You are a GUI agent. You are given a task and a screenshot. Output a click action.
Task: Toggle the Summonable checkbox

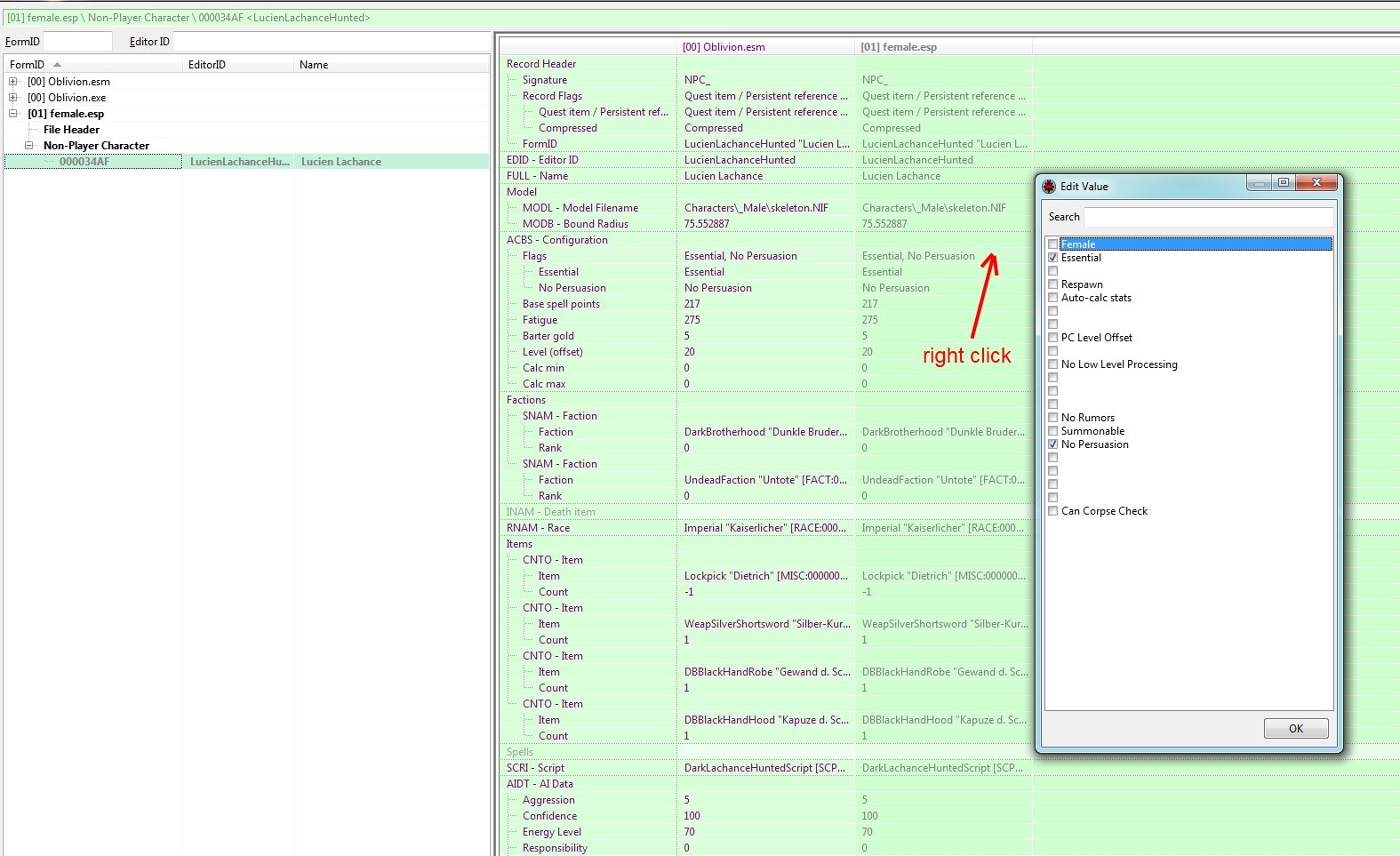coord(1053,431)
